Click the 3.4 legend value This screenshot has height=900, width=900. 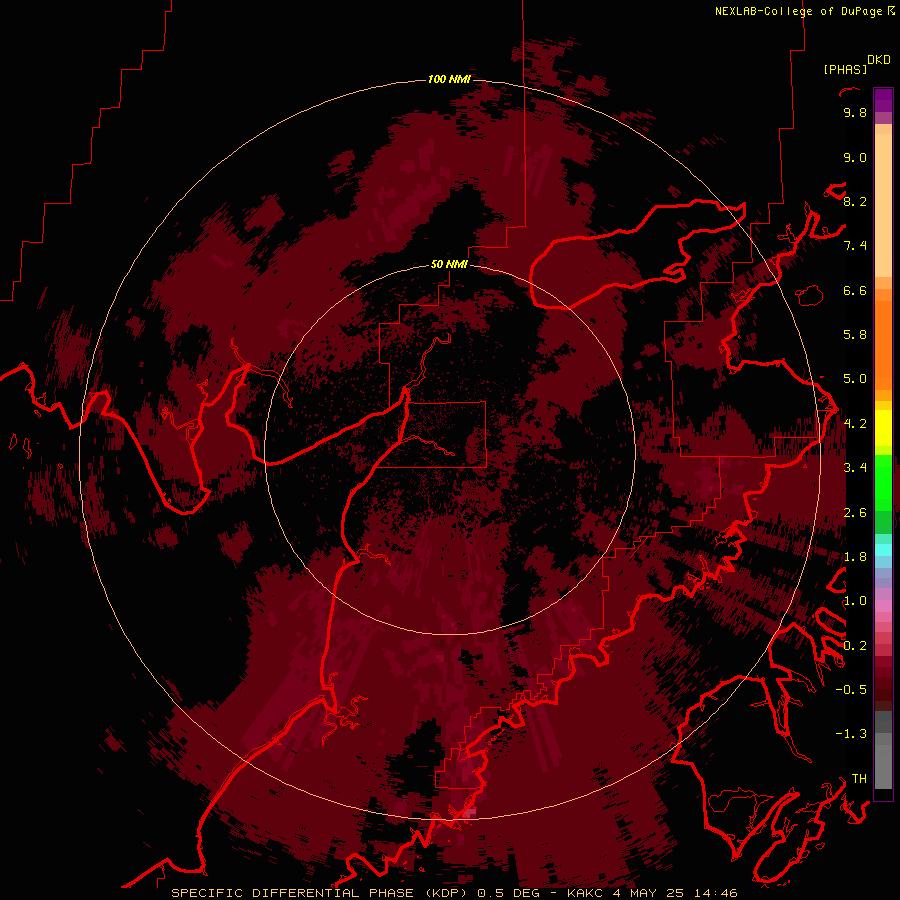[x=855, y=468]
